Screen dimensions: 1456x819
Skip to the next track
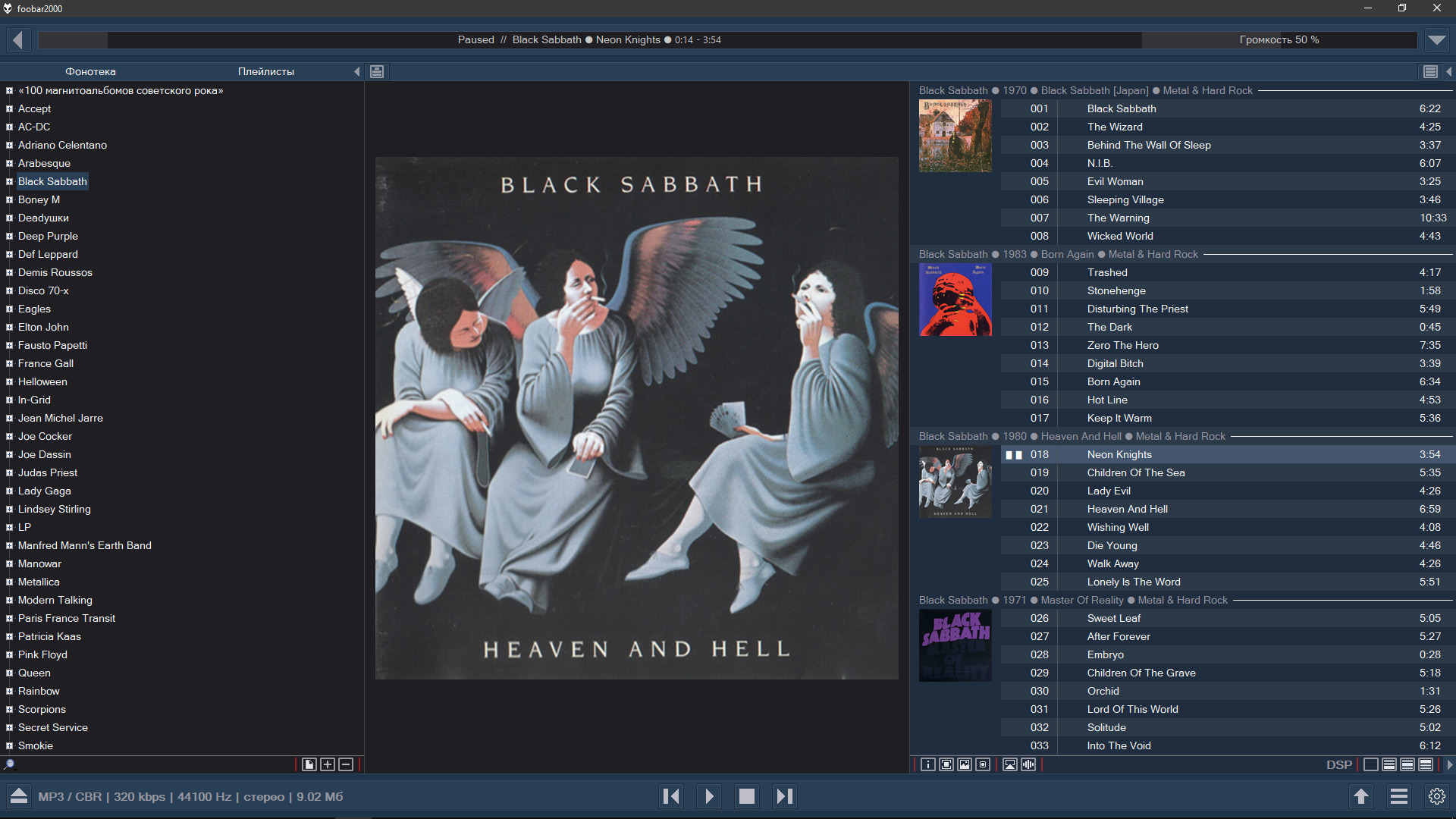[x=784, y=796]
